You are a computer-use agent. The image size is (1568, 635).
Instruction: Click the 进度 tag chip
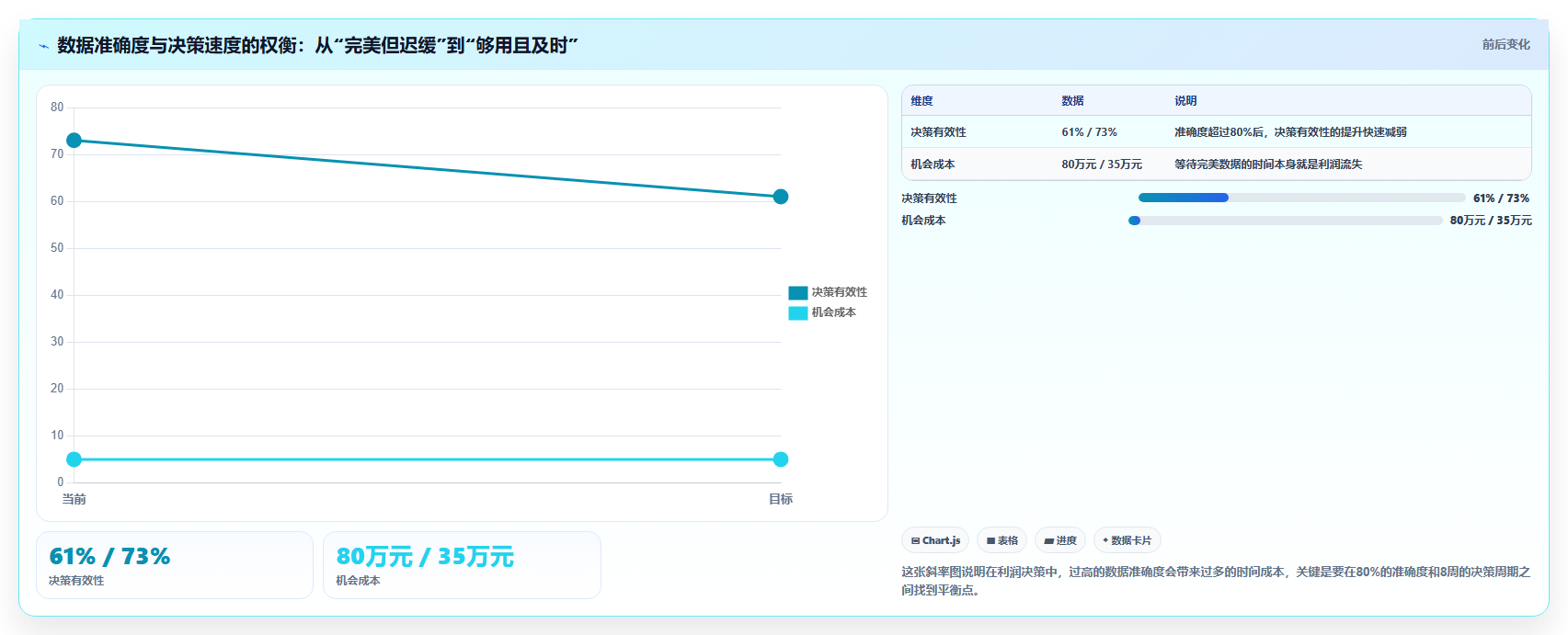point(1060,540)
